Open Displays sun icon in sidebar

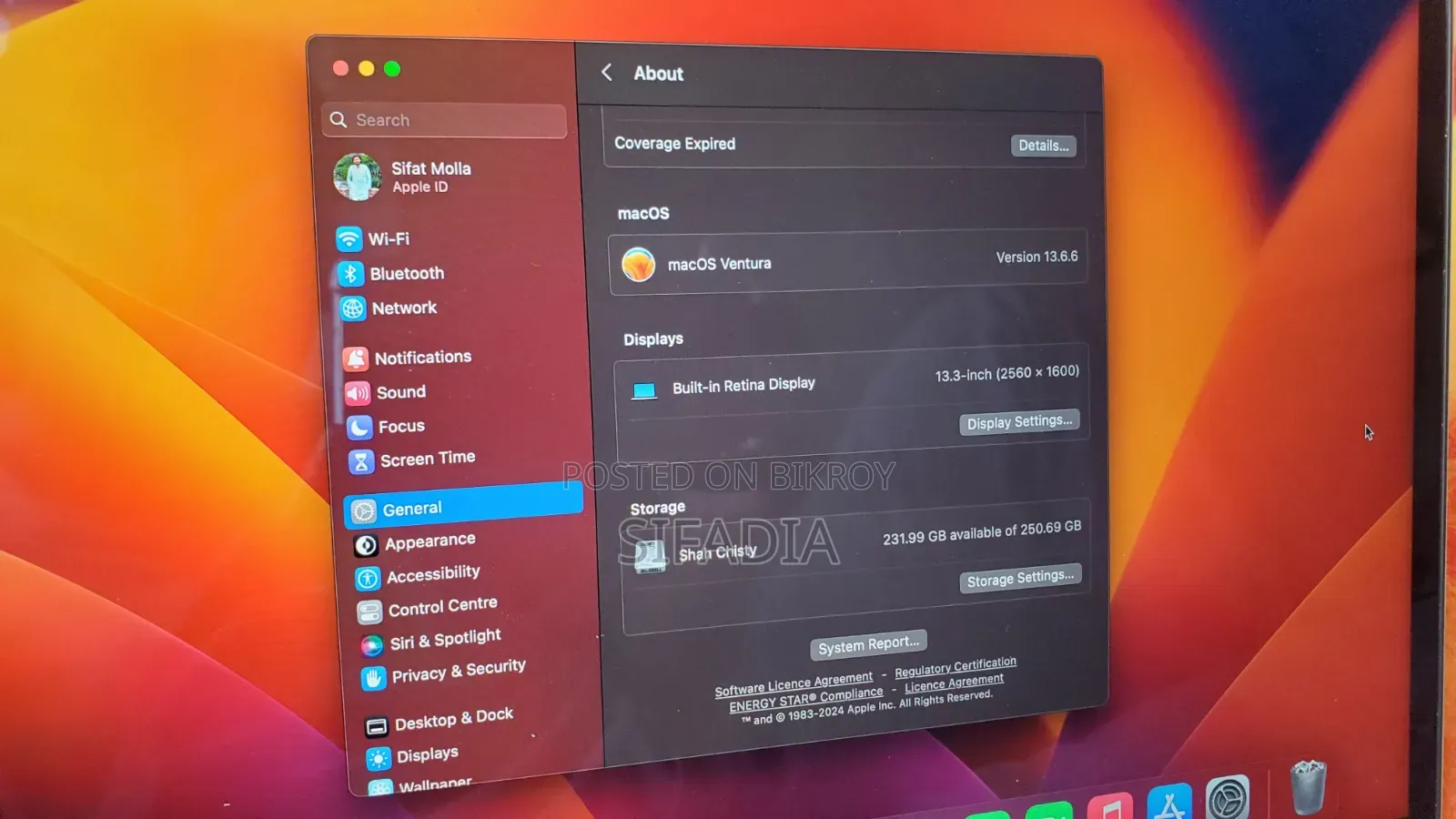378,758
